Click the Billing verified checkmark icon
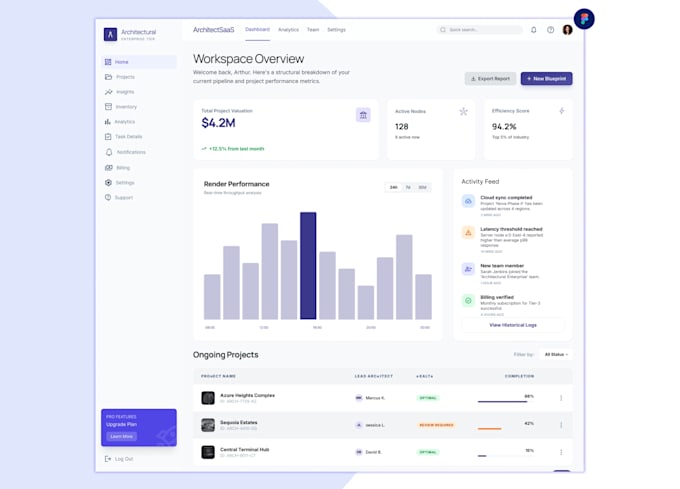 point(468,300)
